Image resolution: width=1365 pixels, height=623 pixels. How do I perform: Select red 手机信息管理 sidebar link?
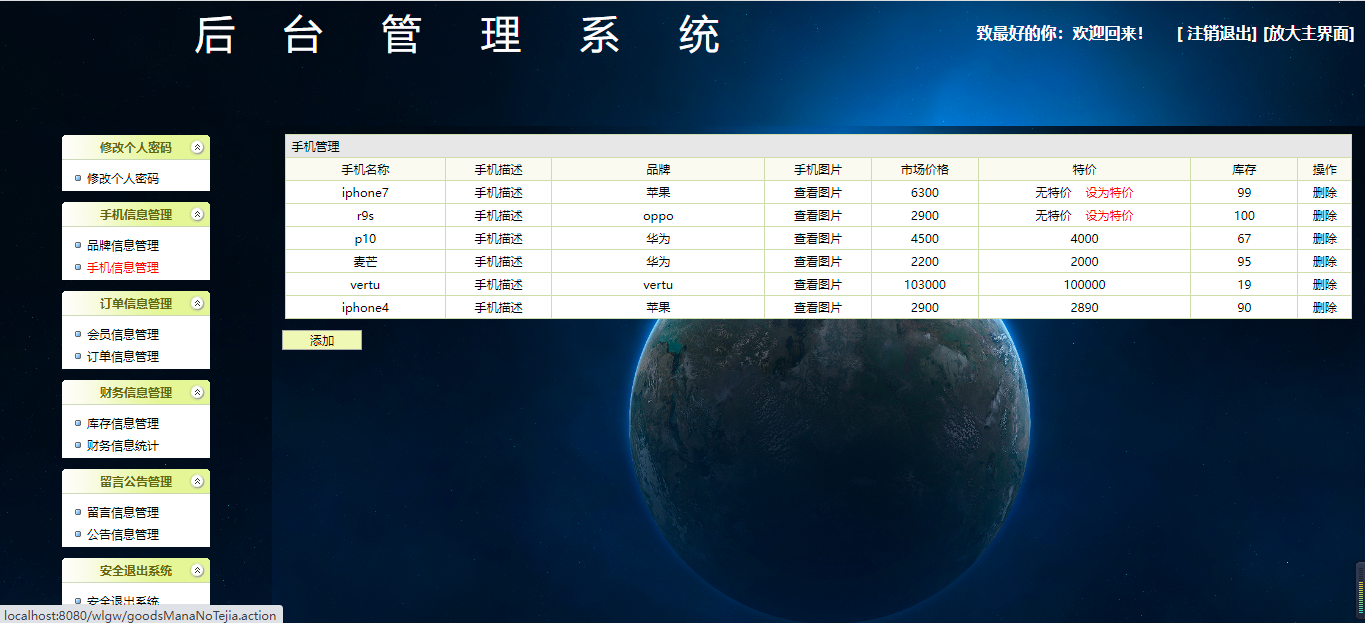point(123,267)
